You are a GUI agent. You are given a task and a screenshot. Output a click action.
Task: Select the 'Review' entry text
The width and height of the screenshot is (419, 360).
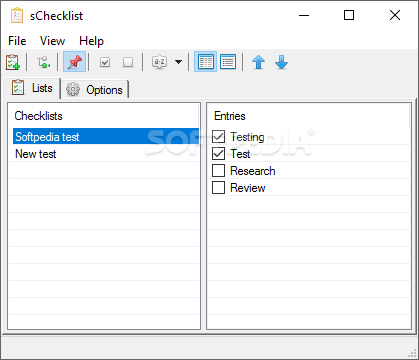coord(248,188)
